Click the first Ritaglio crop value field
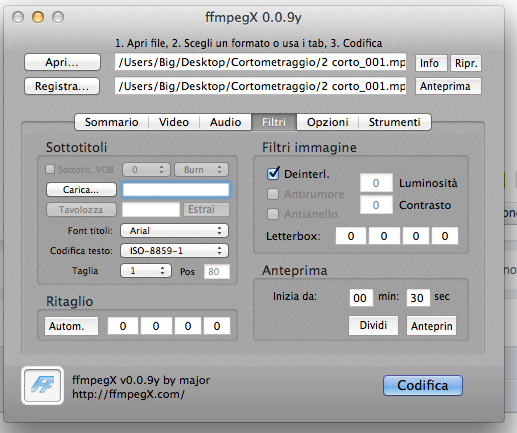The height and width of the screenshot is (433, 517). (x=123, y=326)
